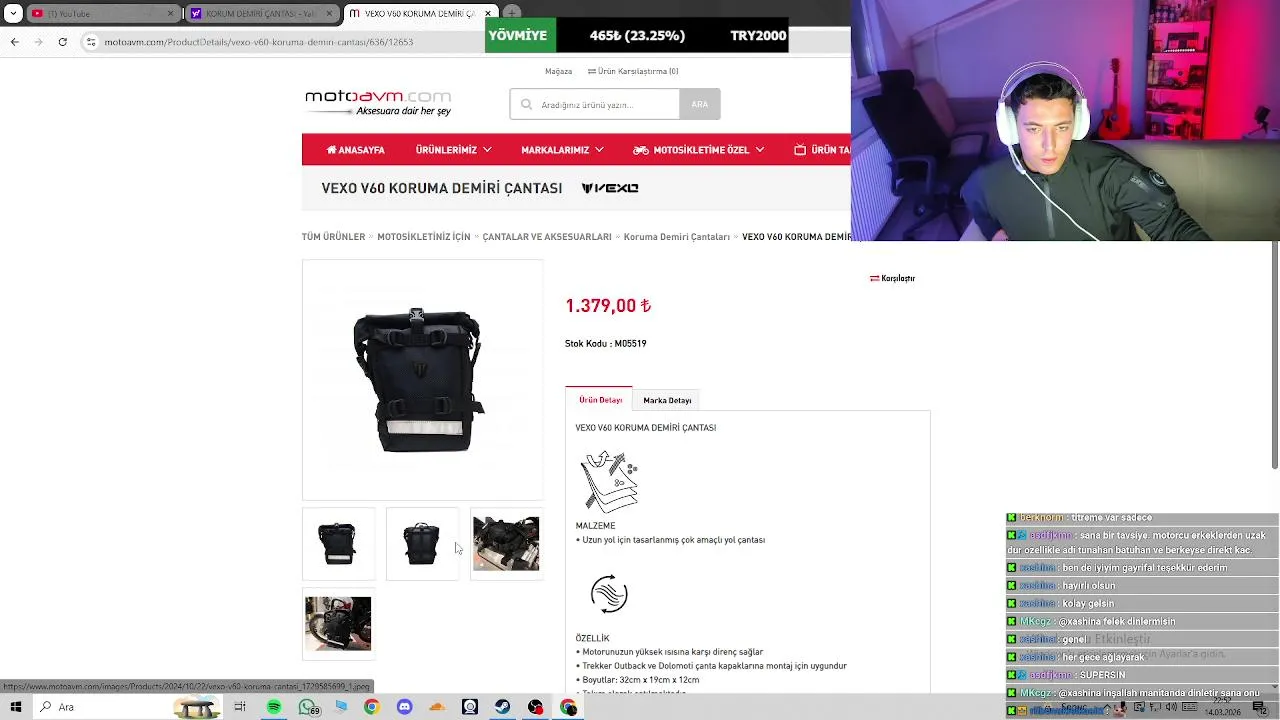Click the MALZEME material icon
1280x720 pixels.
pos(608,481)
